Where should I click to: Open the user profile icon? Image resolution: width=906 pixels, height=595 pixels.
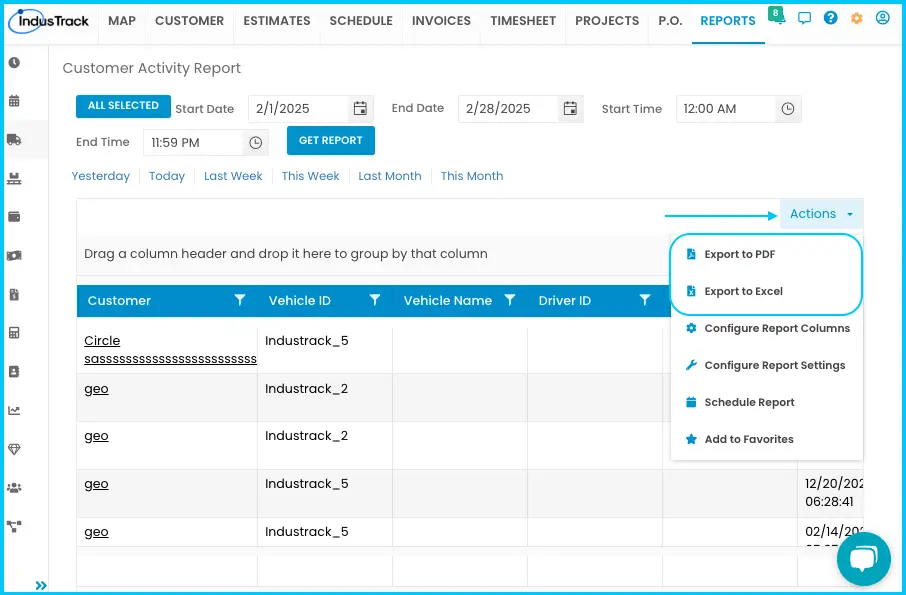point(882,18)
